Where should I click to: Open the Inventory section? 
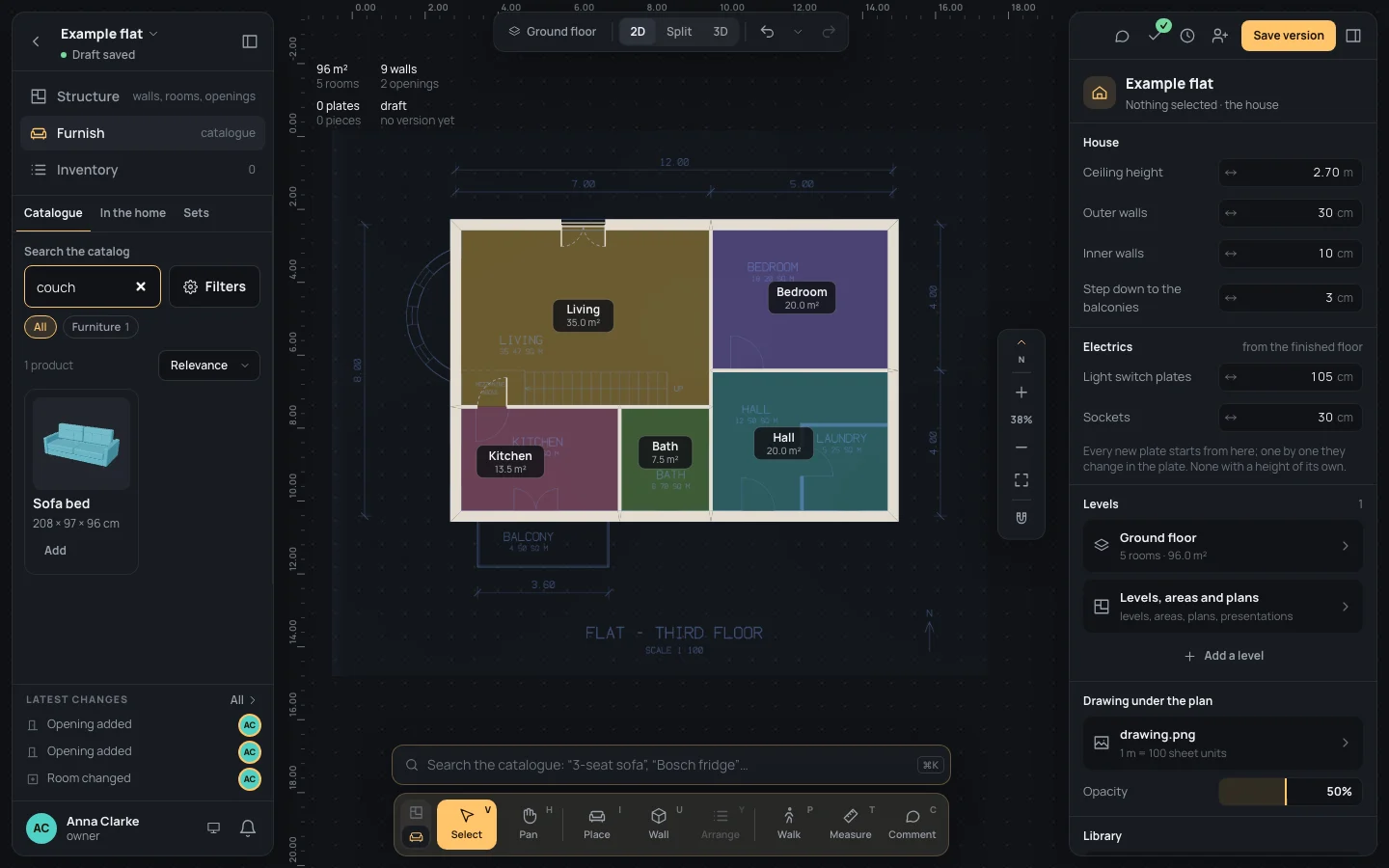pyautogui.click(x=143, y=170)
